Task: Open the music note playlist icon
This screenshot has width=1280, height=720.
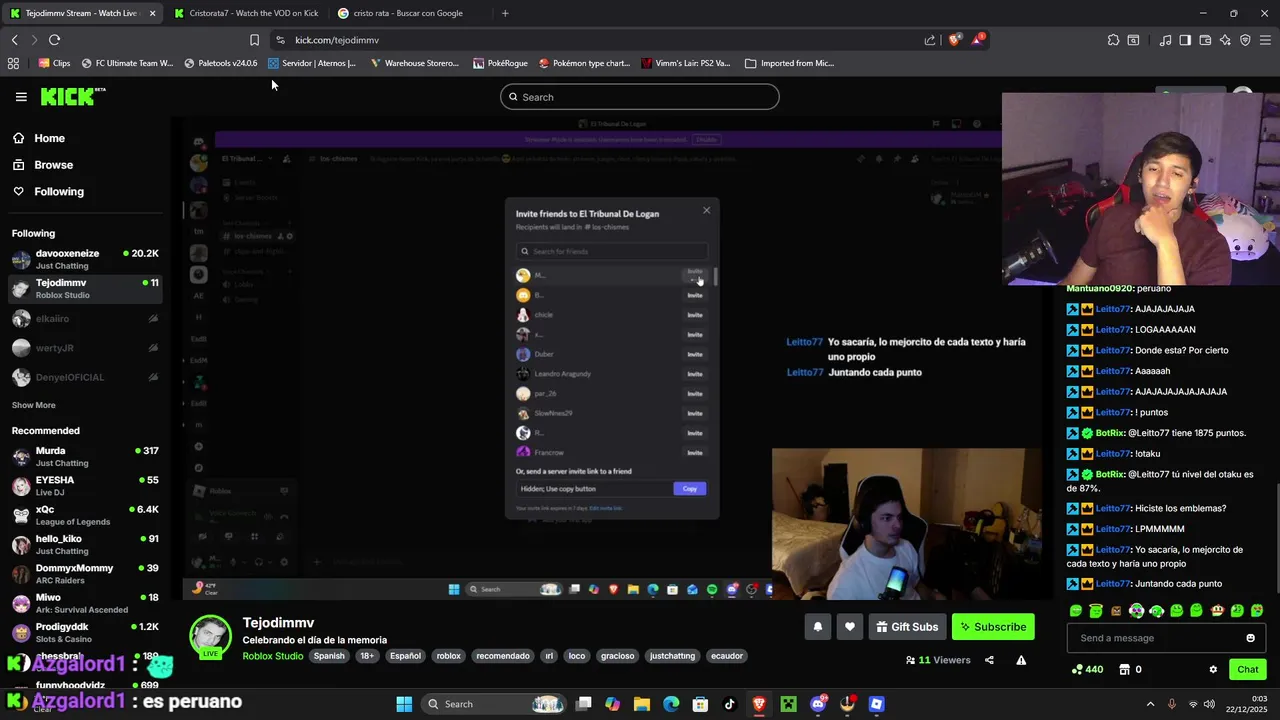Action: (1165, 40)
